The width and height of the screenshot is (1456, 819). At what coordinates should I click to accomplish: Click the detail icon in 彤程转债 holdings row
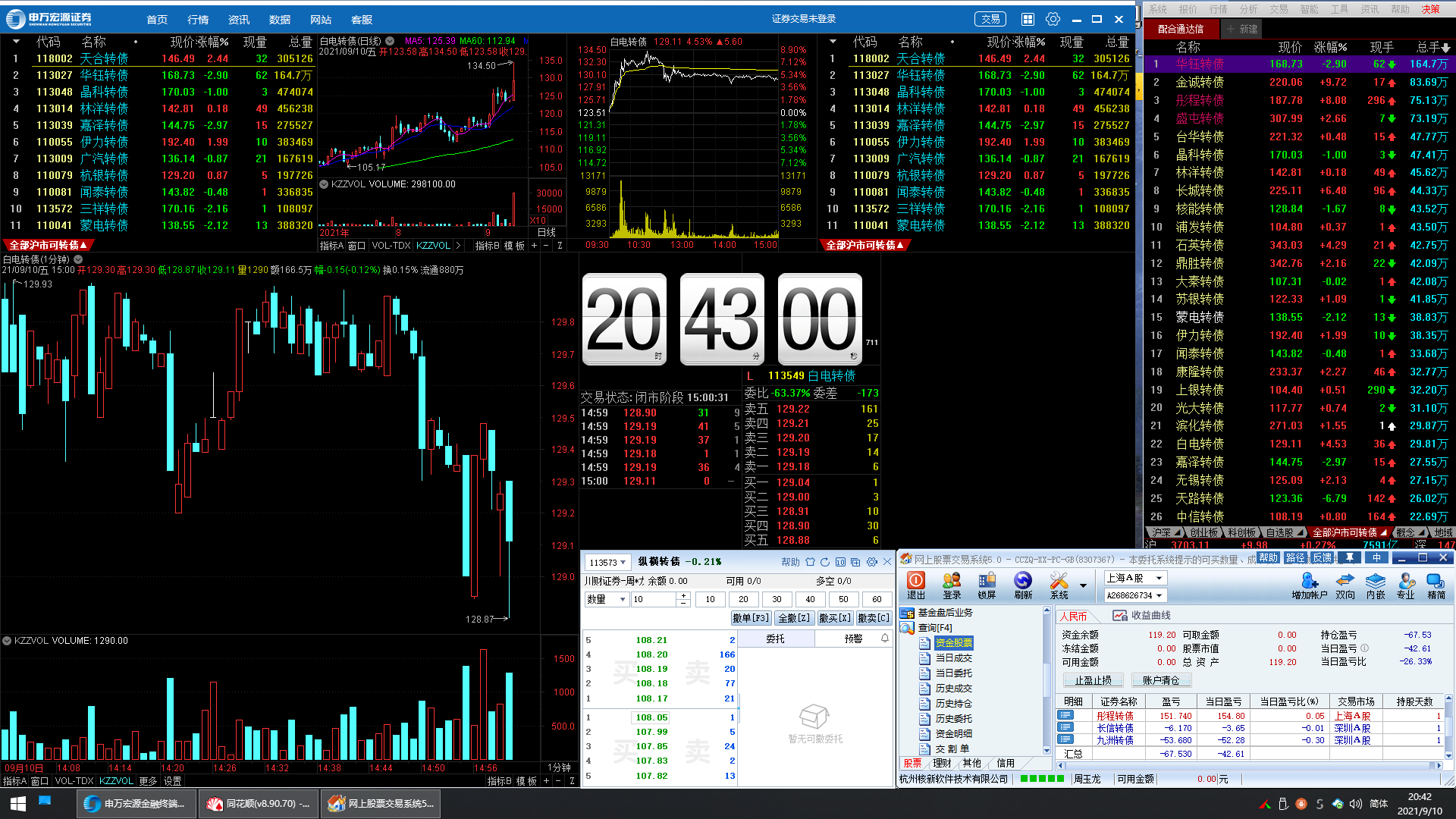(1065, 715)
